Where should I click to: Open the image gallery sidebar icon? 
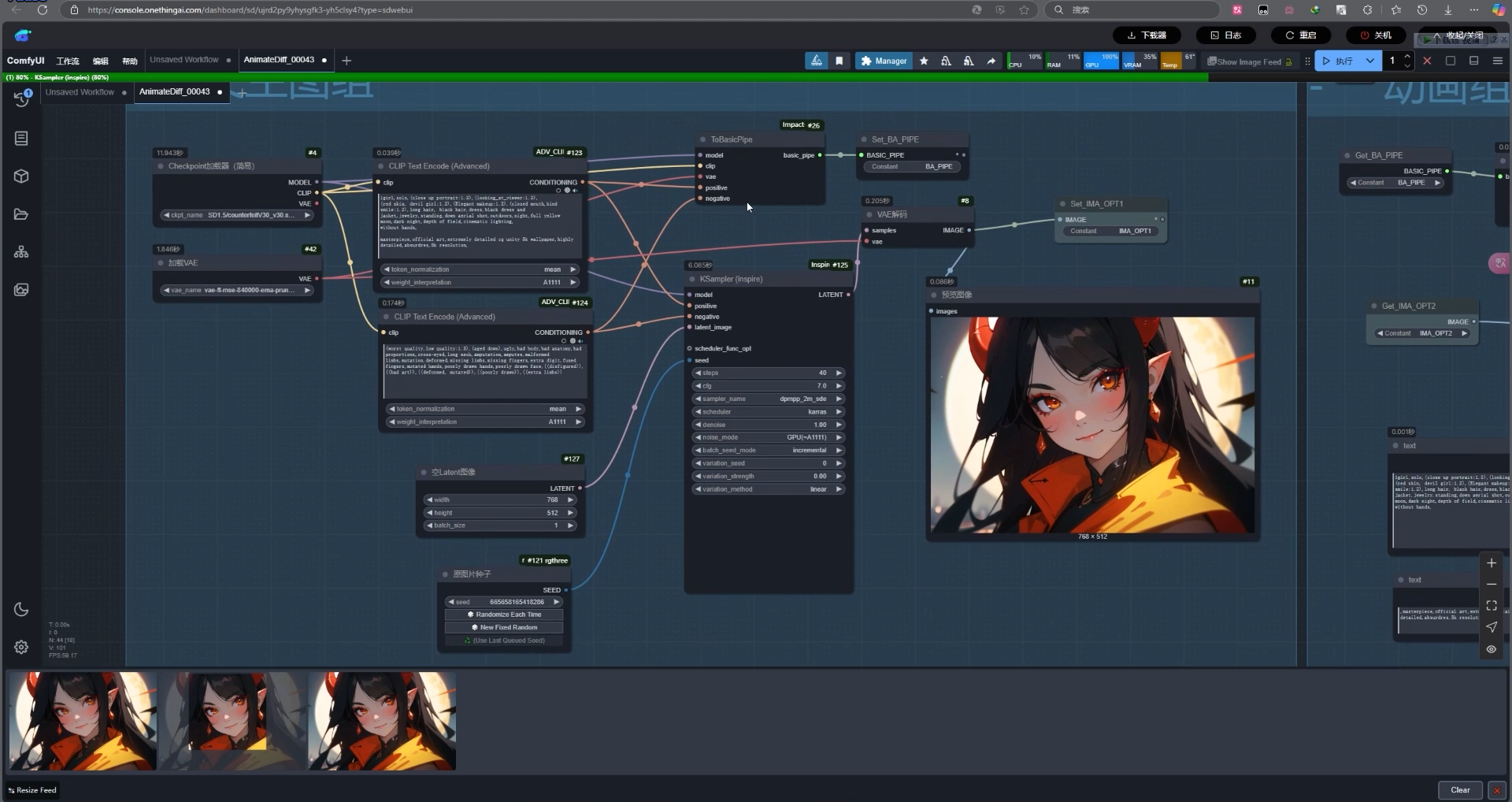(x=21, y=290)
